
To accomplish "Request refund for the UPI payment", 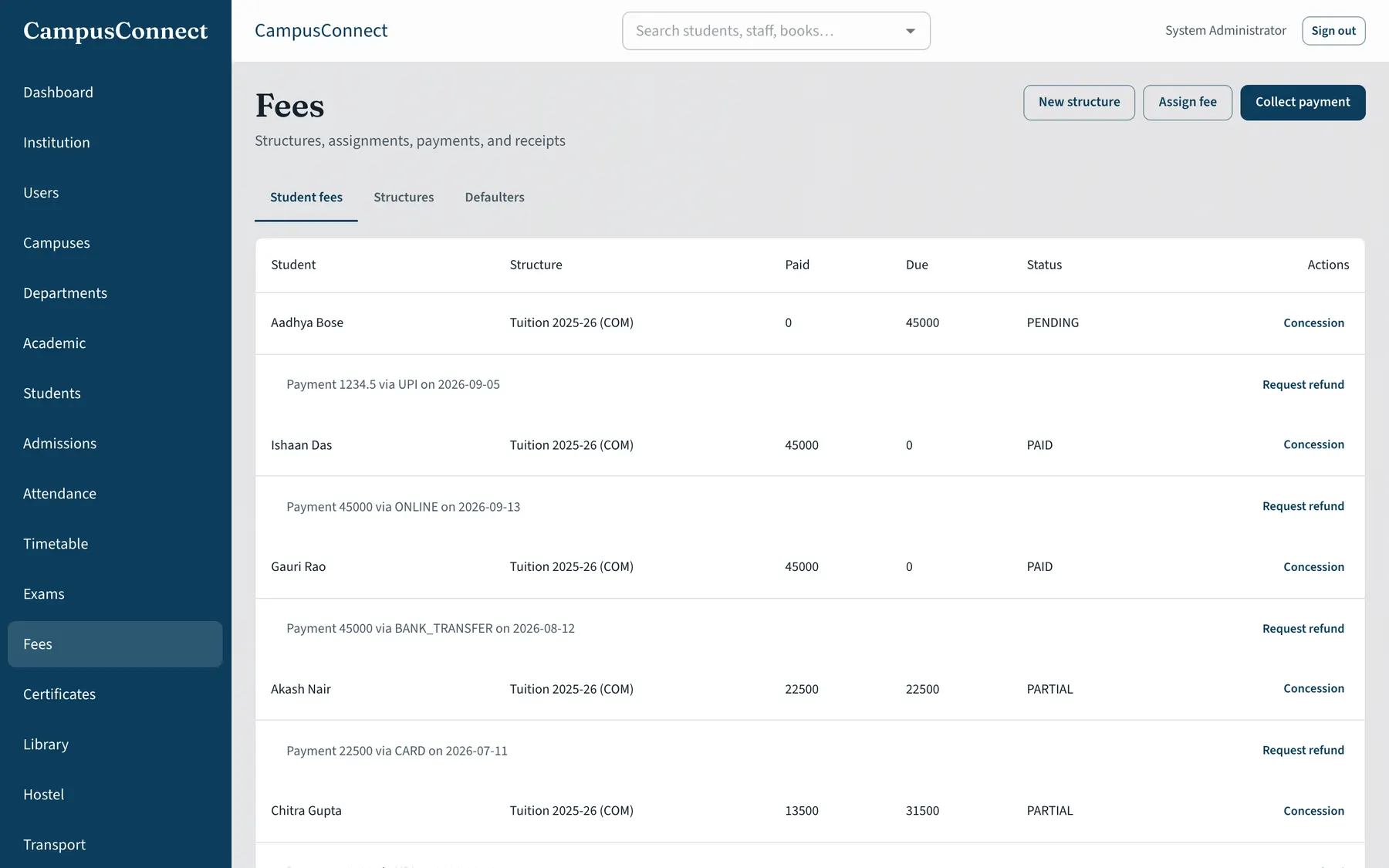I will pyautogui.click(x=1303, y=384).
